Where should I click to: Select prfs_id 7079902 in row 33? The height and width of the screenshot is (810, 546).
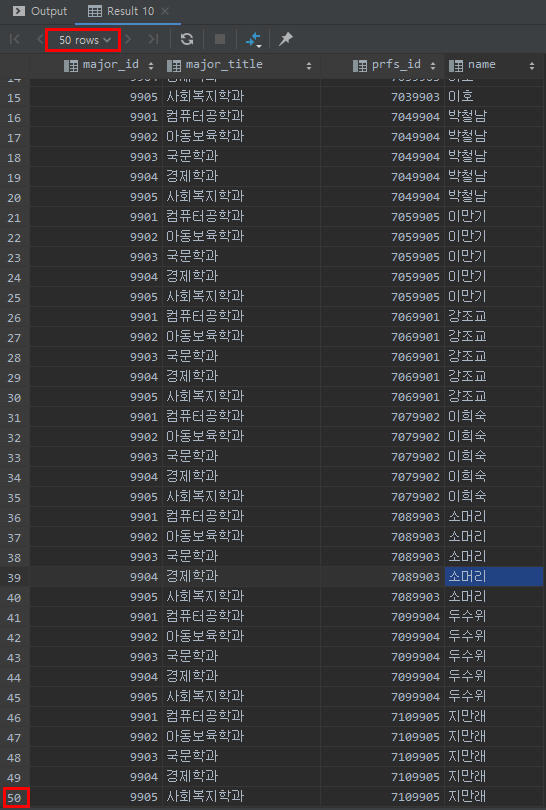pyautogui.click(x=382, y=457)
